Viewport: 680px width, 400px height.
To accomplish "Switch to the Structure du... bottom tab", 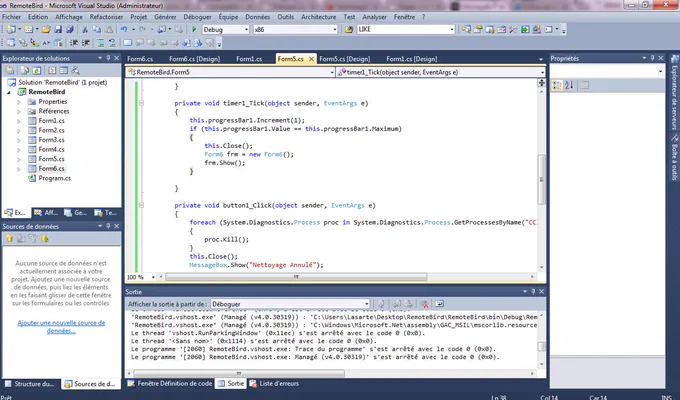I will tap(30, 384).
